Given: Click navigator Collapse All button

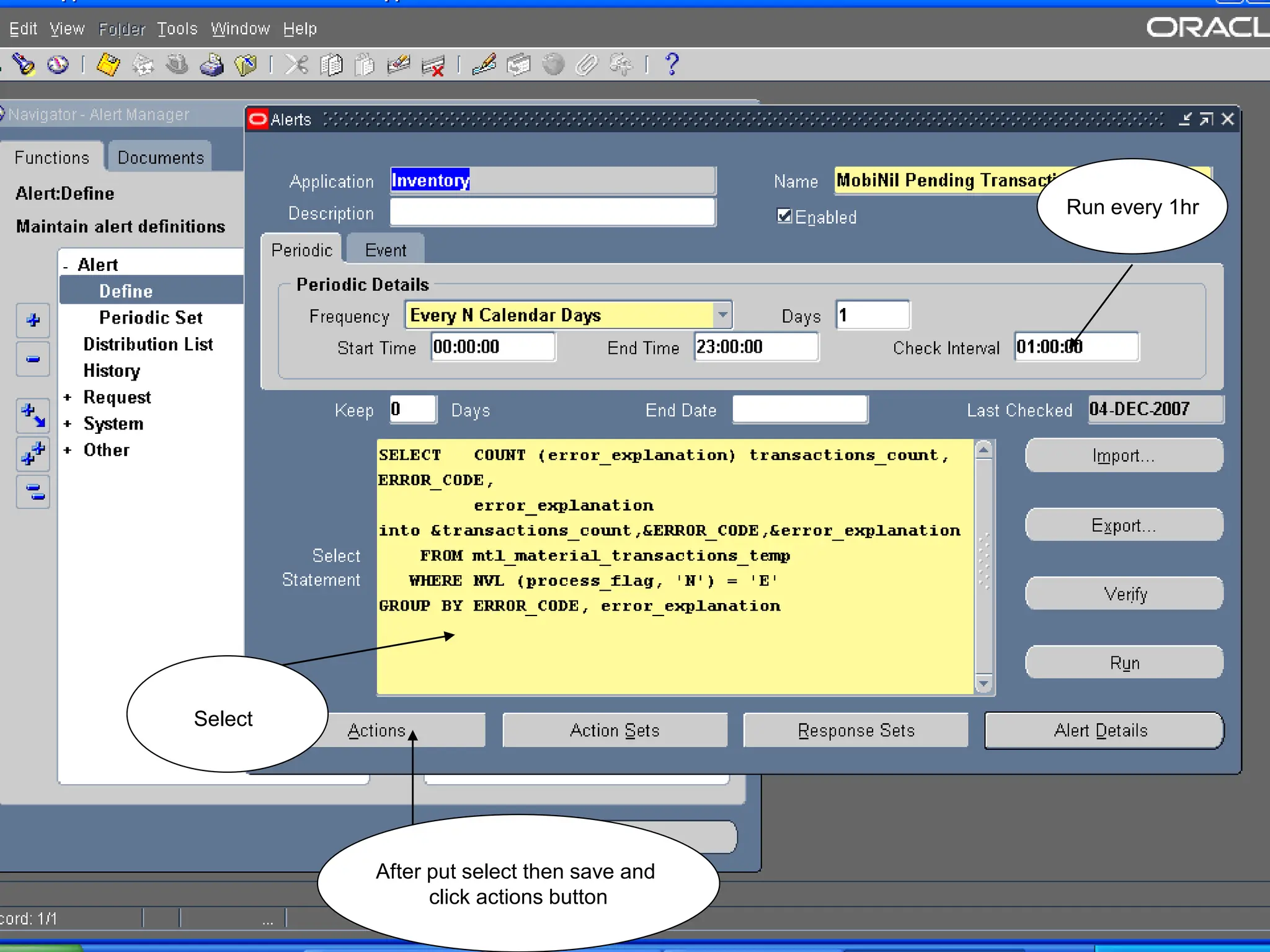Looking at the screenshot, I should tap(33, 492).
